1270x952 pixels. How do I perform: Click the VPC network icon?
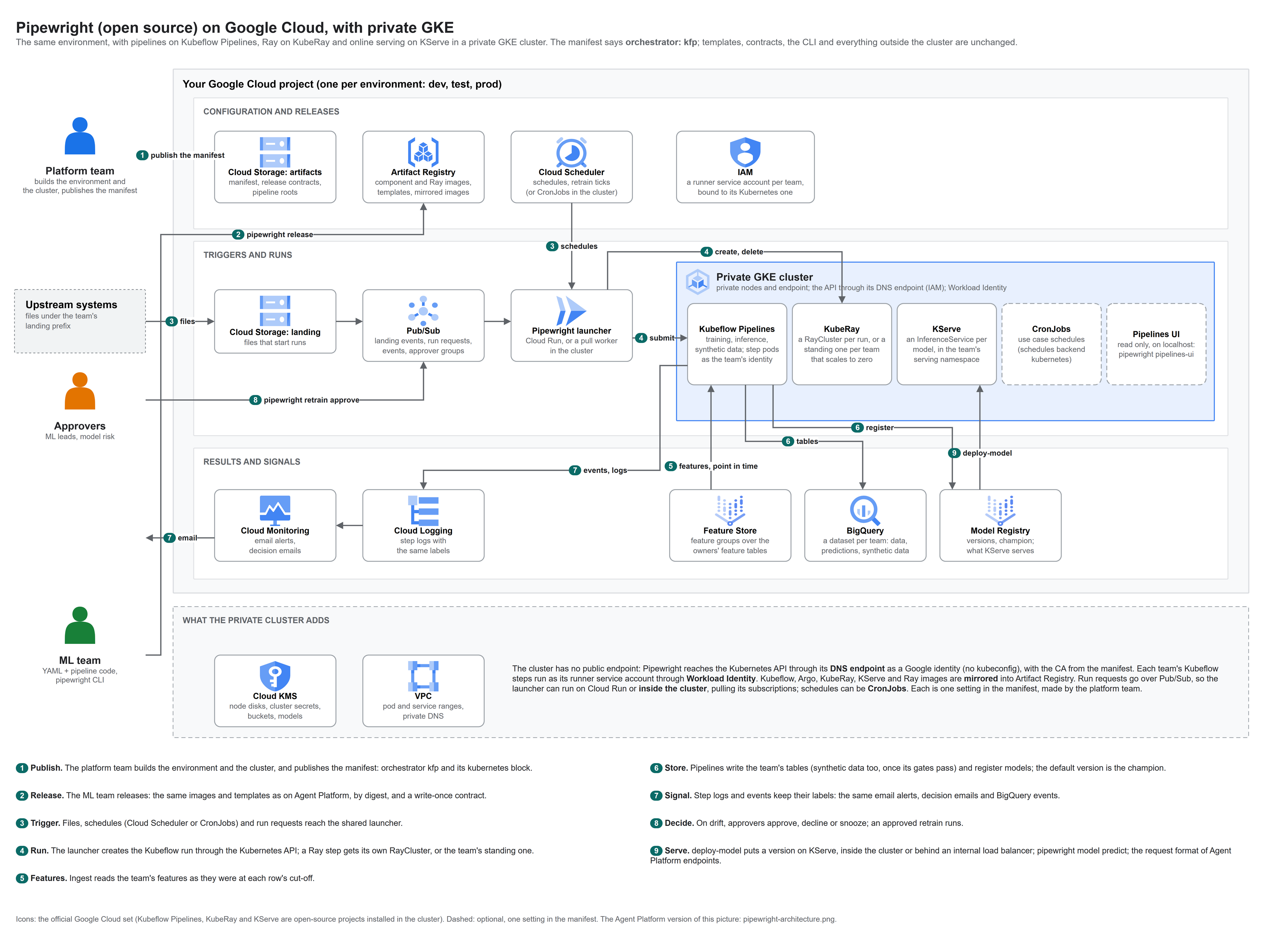point(423,676)
